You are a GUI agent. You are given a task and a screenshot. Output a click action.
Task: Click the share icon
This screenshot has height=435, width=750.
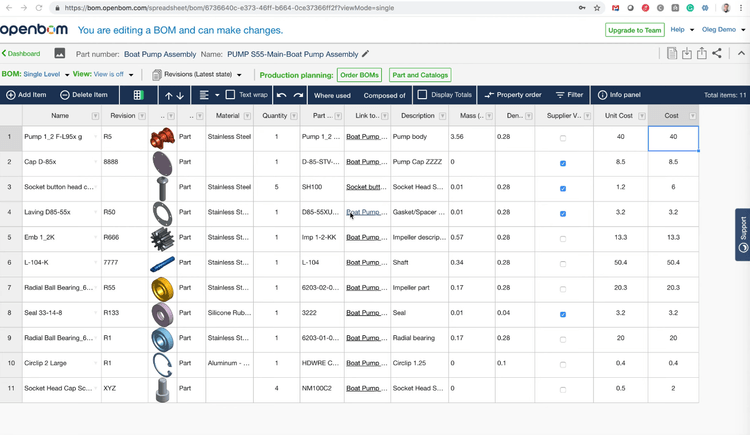coord(717,53)
